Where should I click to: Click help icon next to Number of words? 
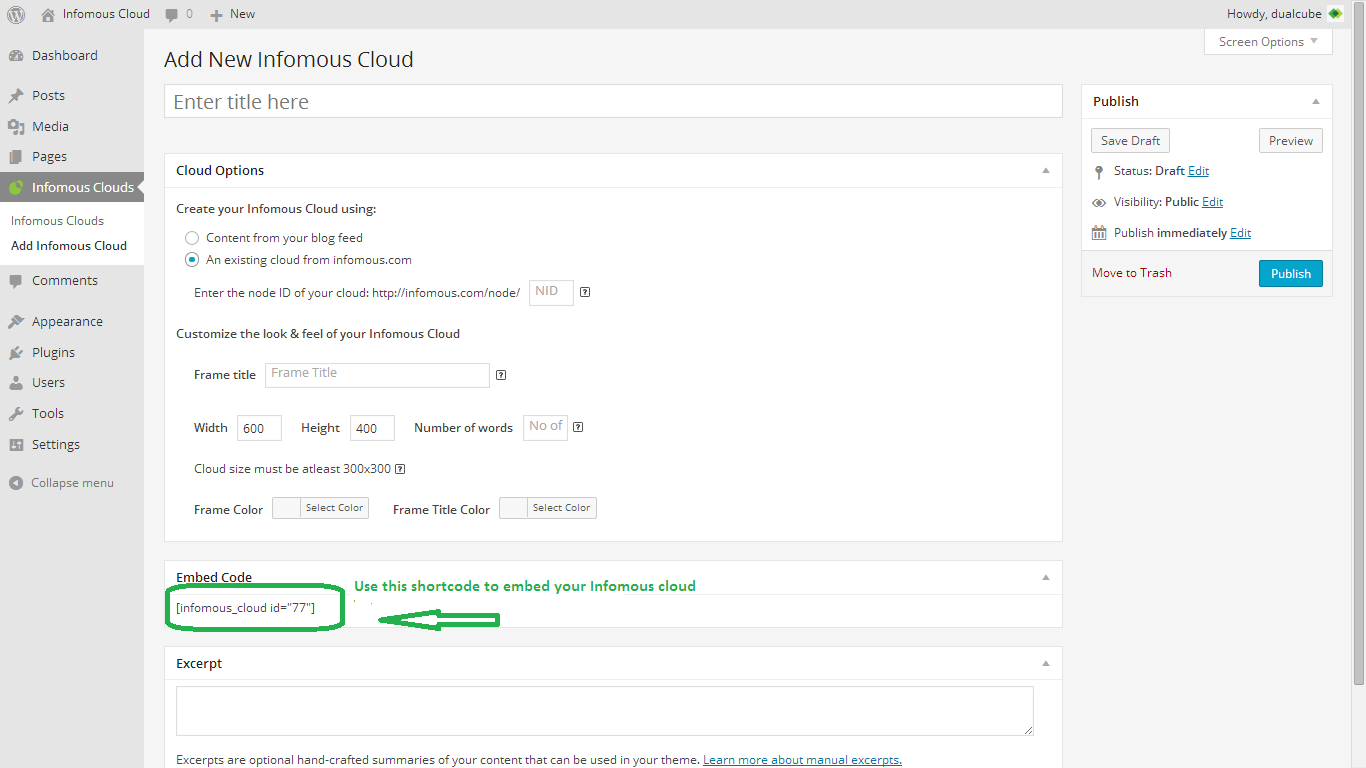[578, 427]
